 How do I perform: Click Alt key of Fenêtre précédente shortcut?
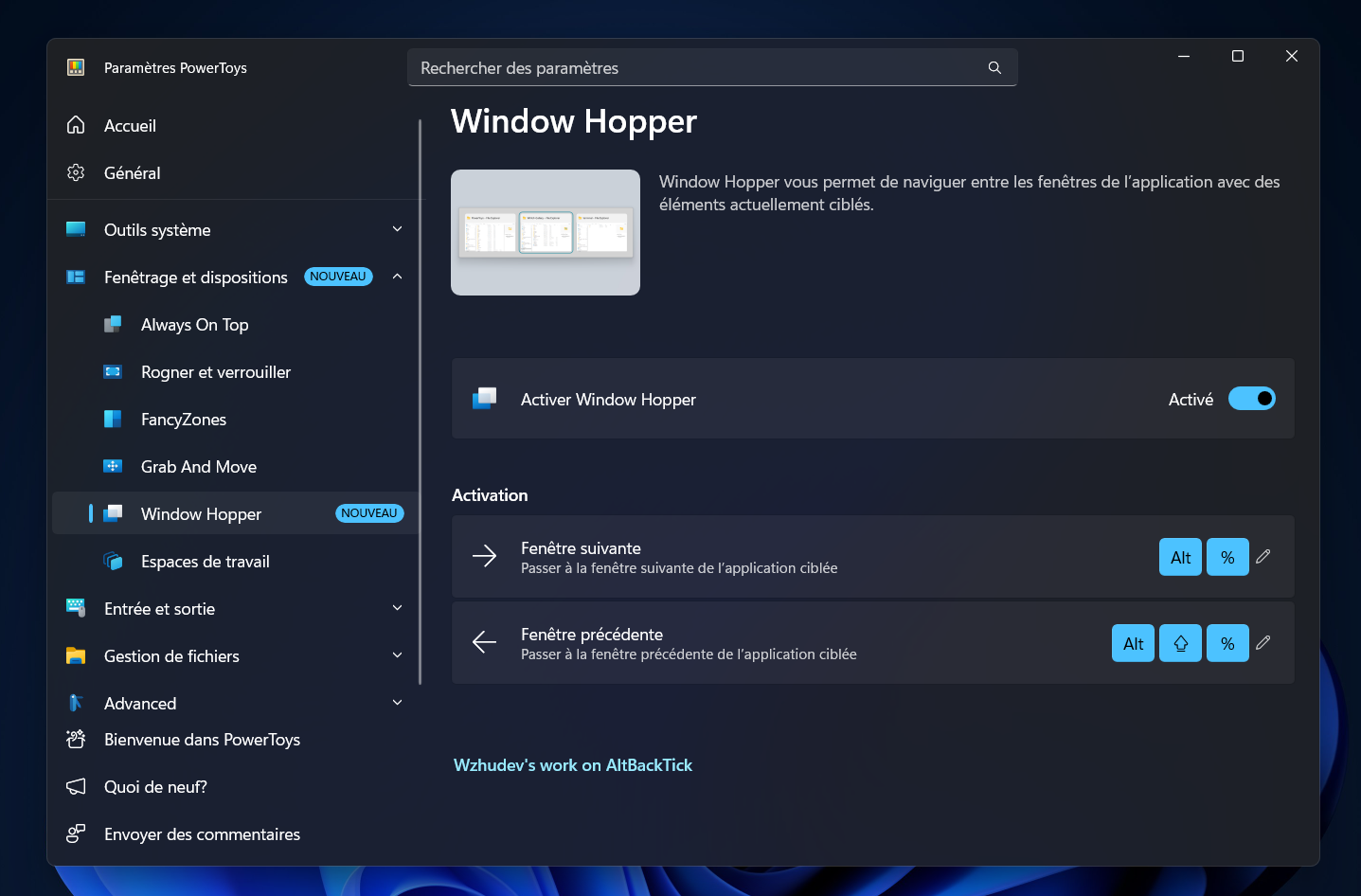[1133, 643]
